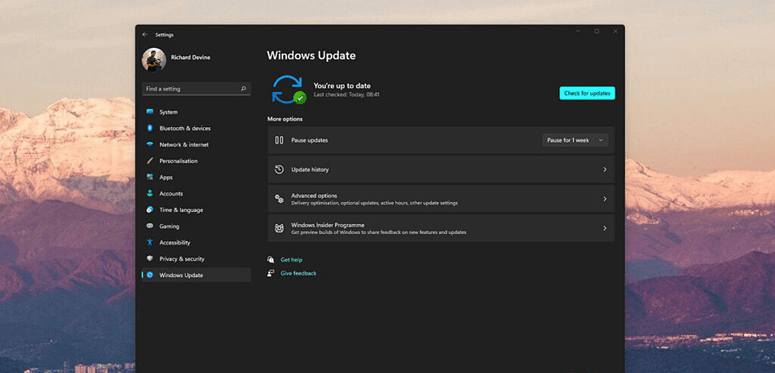Click the Accounts person icon
The width and height of the screenshot is (775, 373).
[150, 193]
